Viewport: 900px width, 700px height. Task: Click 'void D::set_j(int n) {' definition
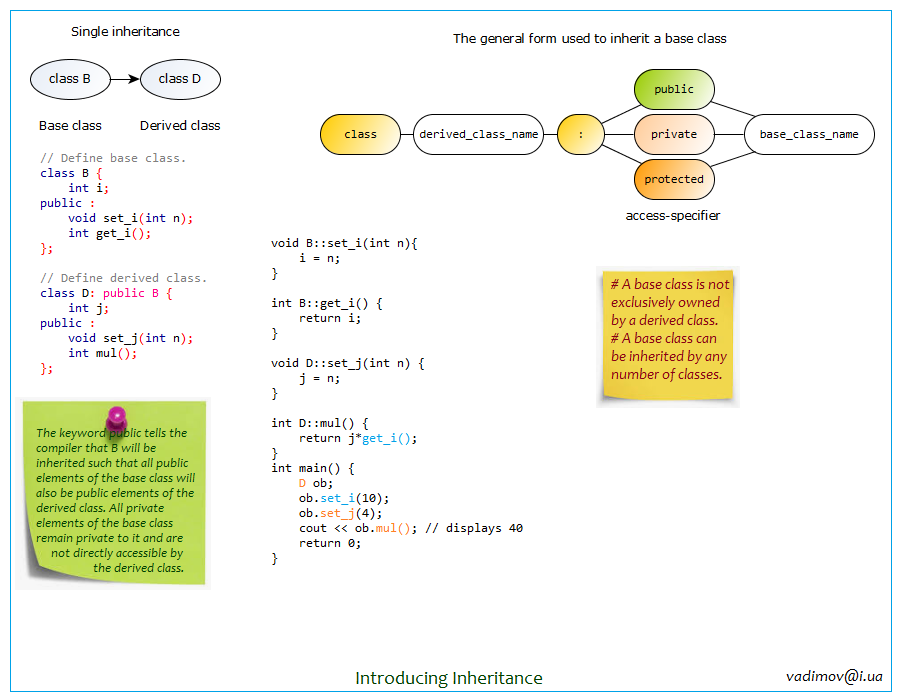[x=348, y=363]
